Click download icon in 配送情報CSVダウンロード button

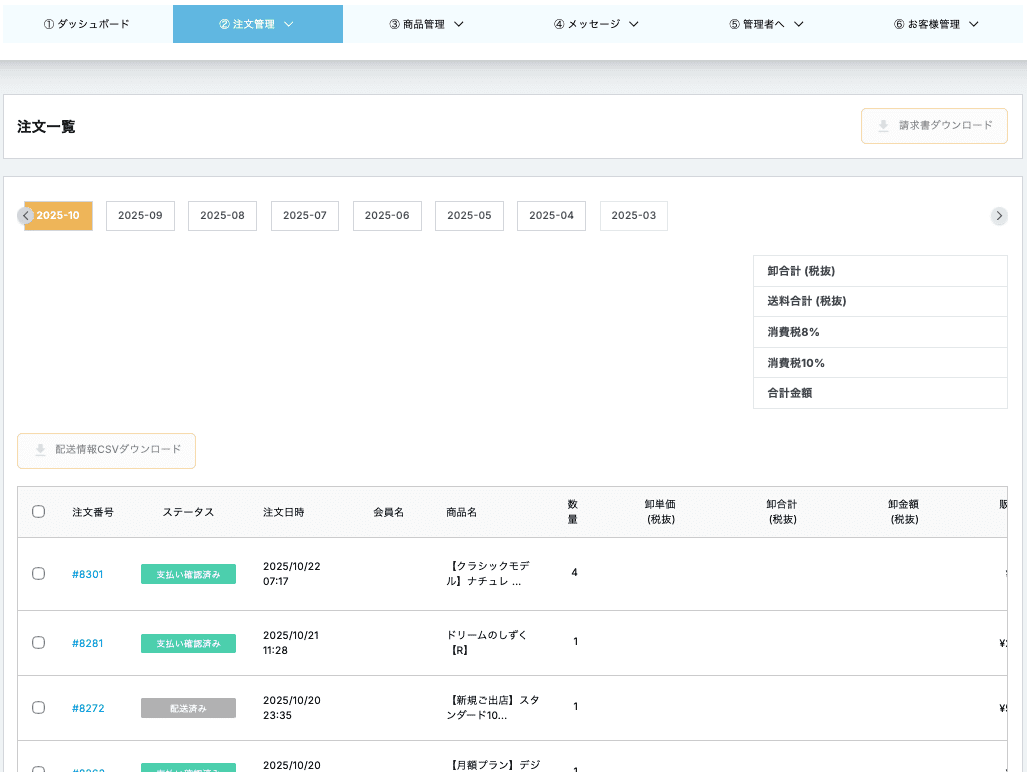(40, 450)
